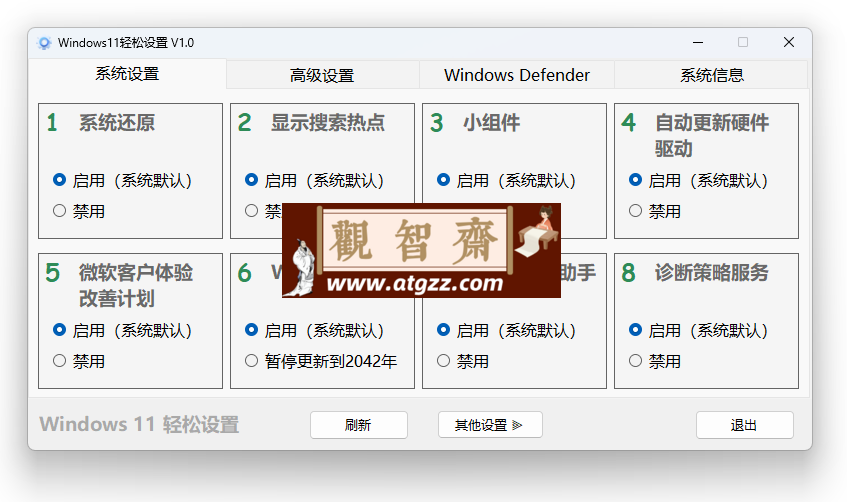Select 启用 for 显示搜索热点

pyautogui.click(x=314, y=180)
